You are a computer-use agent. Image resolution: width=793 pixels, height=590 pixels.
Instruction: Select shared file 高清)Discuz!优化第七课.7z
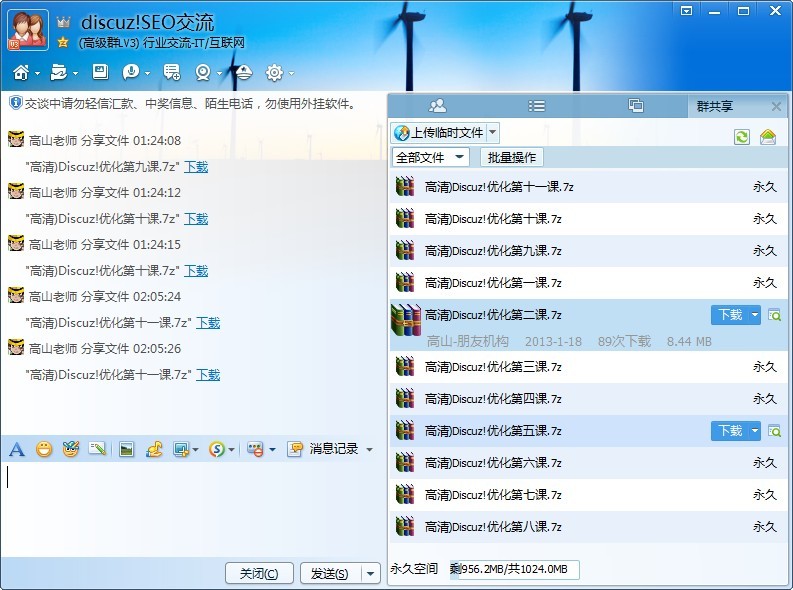(x=589, y=495)
